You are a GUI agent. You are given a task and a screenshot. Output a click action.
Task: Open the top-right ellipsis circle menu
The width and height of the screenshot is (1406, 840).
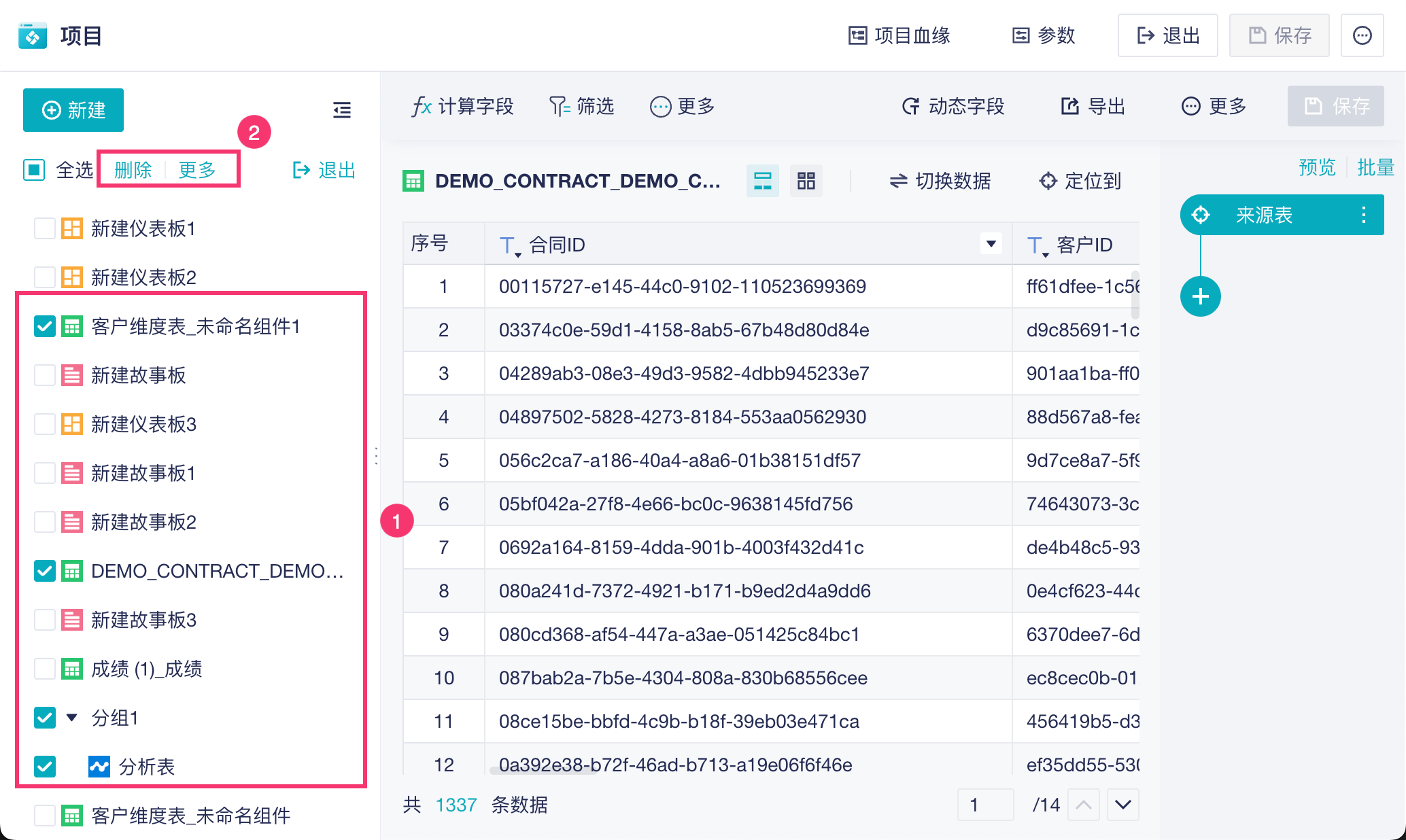(x=1362, y=35)
